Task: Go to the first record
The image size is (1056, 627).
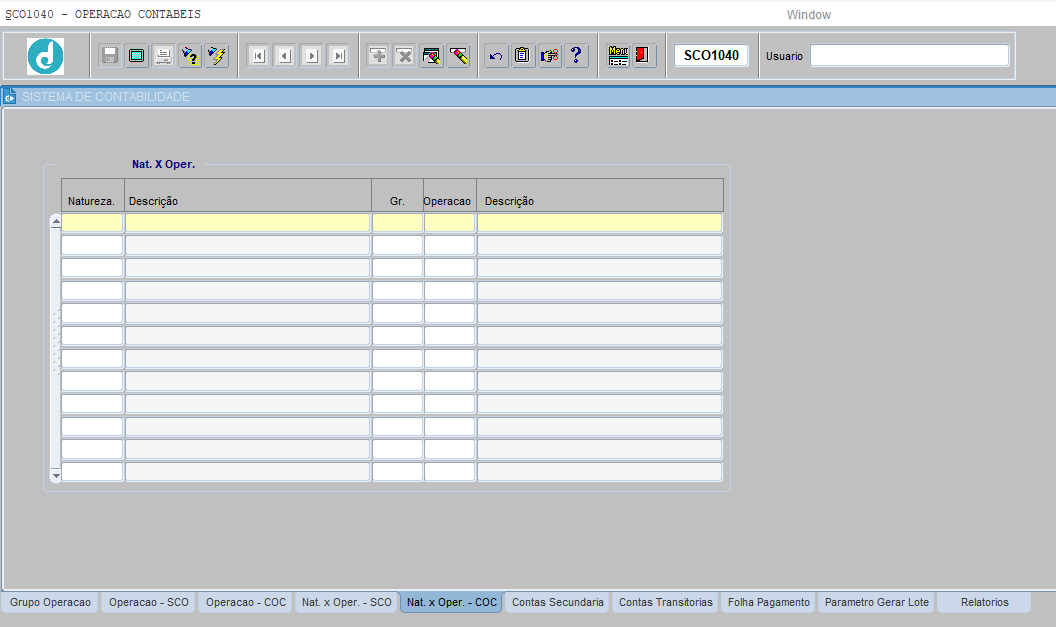Action: (258, 56)
